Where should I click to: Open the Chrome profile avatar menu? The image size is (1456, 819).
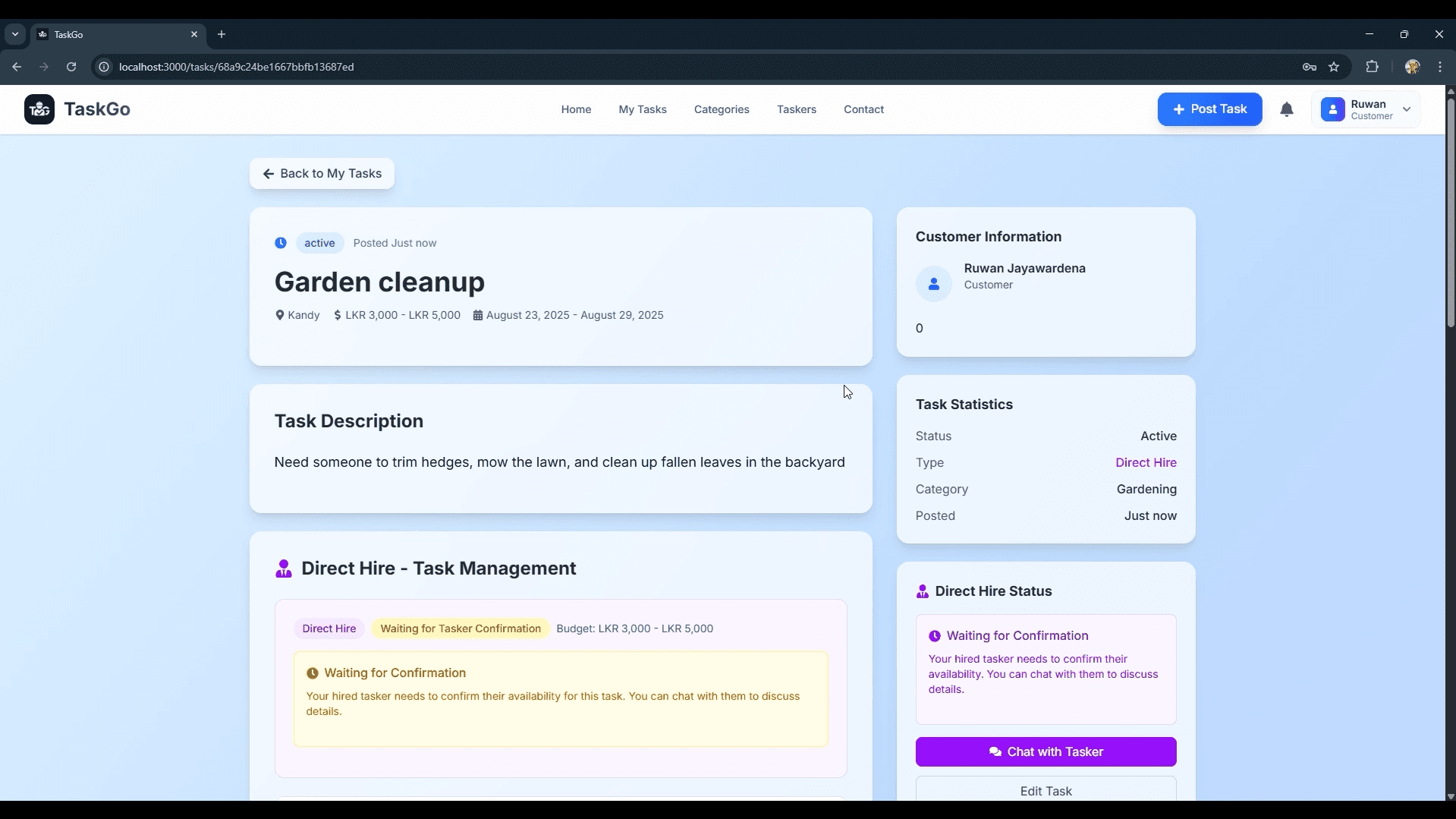click(1412, 67)
